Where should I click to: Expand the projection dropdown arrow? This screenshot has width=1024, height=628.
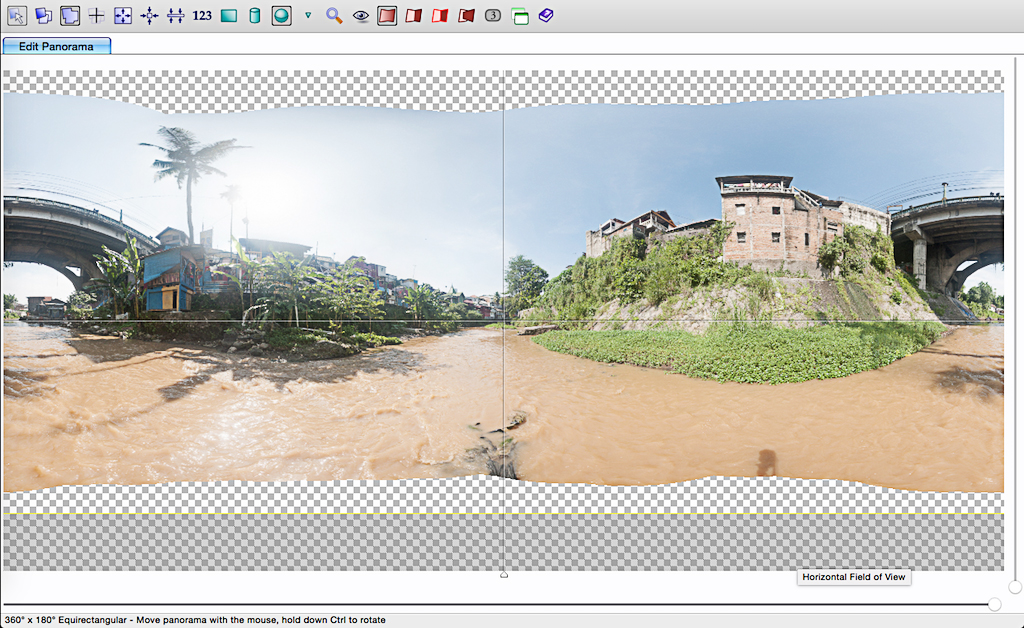(x=308, y=15)
